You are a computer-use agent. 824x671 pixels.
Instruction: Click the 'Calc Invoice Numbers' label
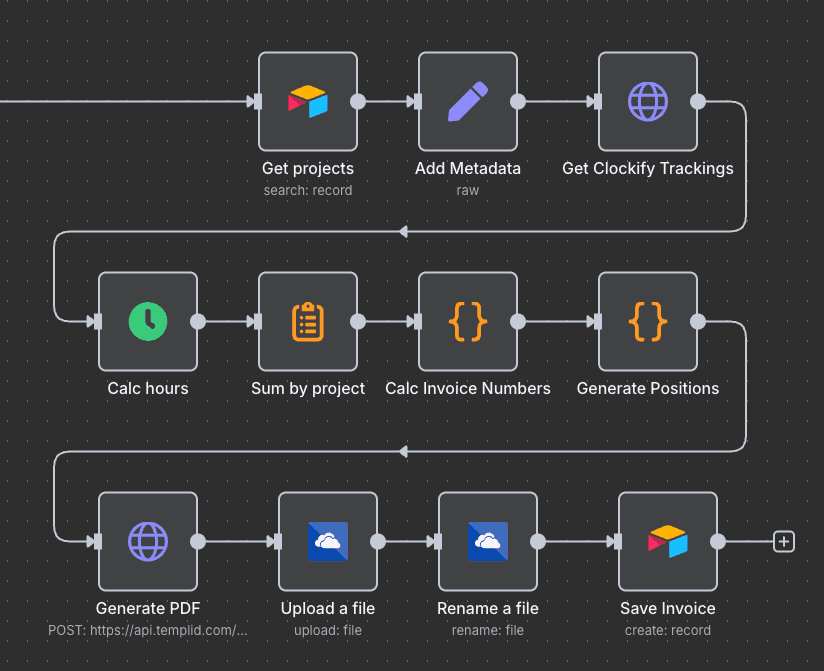click(x=468, y=388)
